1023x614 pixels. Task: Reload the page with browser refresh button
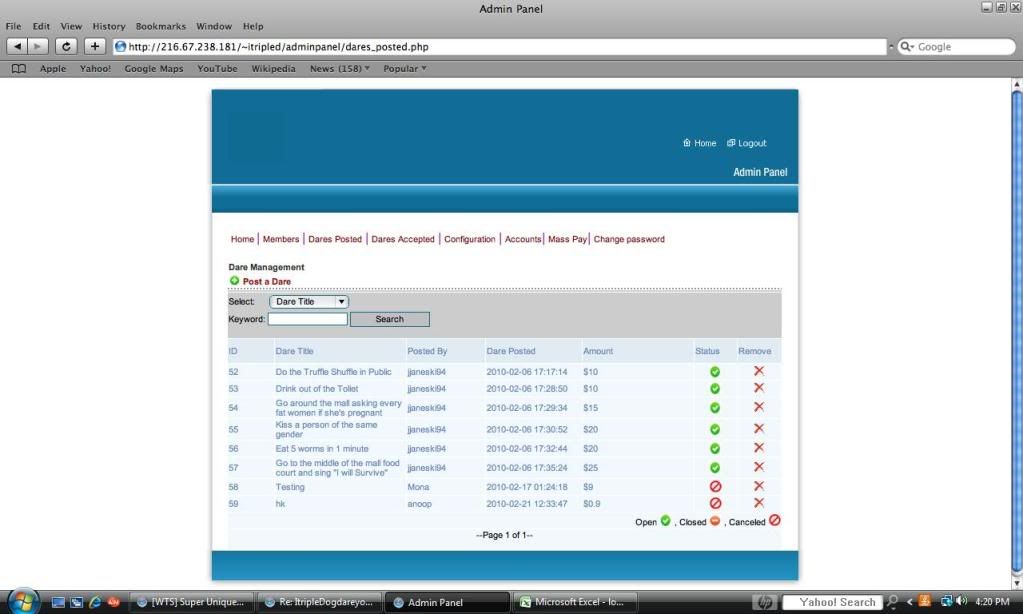tap(67, 46)
